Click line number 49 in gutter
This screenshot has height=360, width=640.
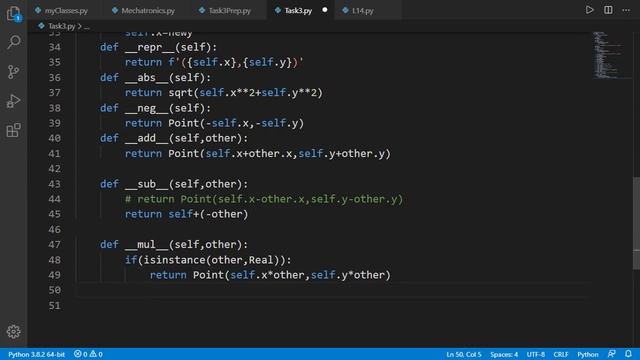(x=54, y=275)
